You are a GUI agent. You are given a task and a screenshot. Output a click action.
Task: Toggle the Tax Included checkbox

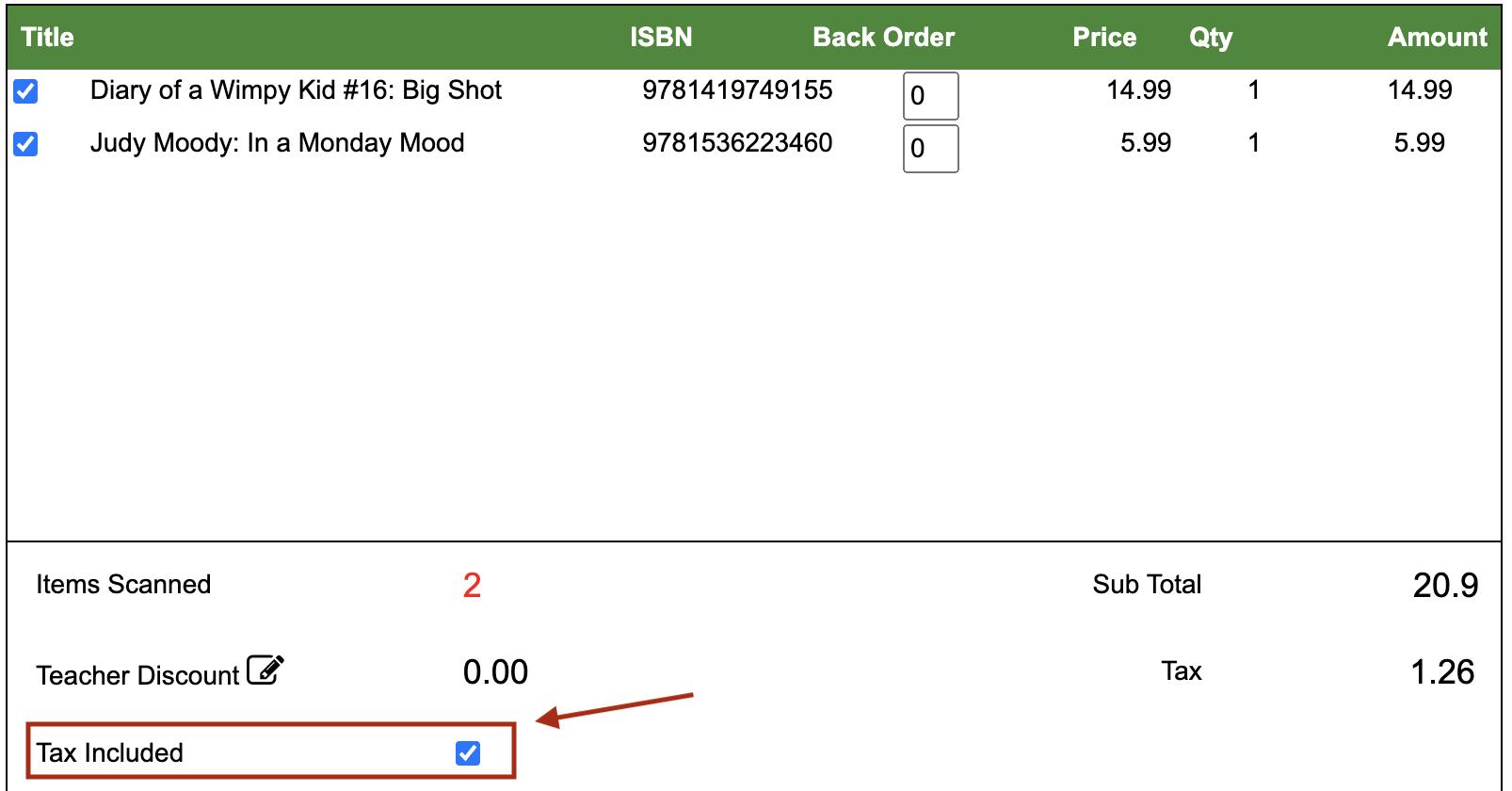[x=468, y=753]
